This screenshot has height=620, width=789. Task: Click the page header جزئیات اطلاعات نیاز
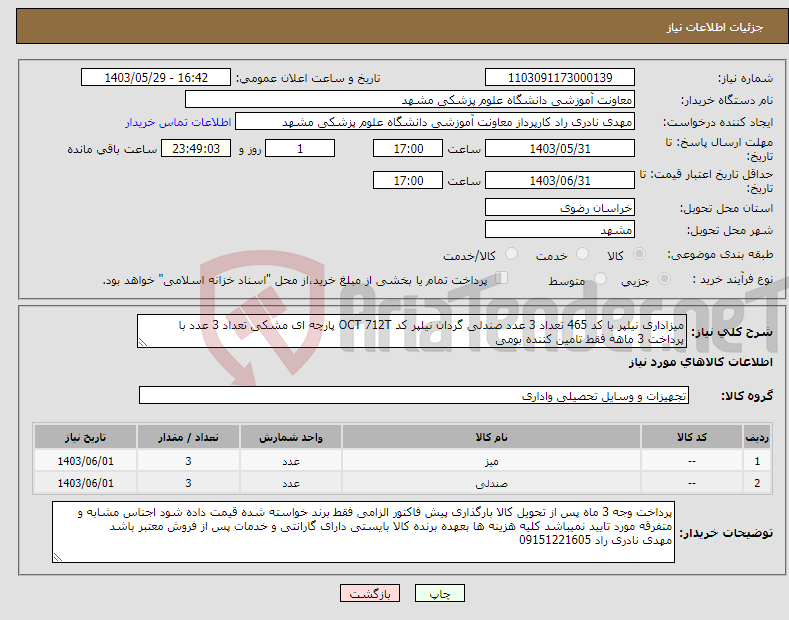(x=715, y=27)
